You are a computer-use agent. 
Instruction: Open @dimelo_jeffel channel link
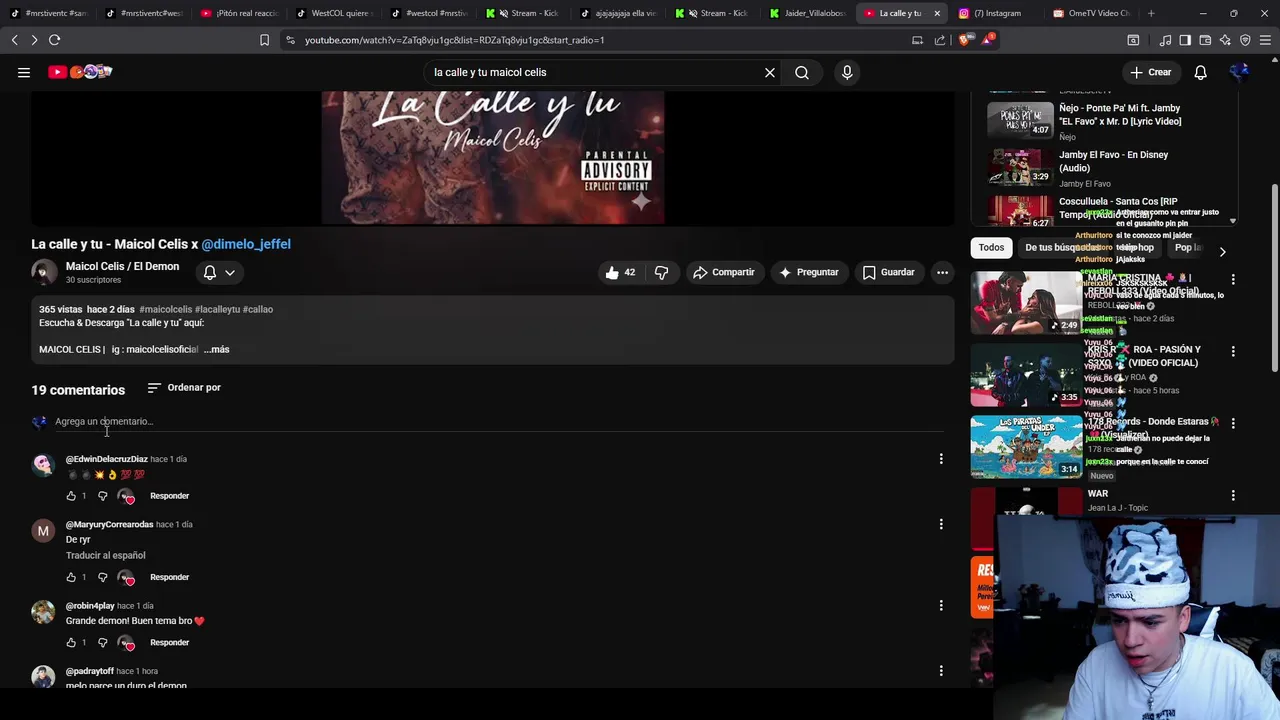click(246, 244)
